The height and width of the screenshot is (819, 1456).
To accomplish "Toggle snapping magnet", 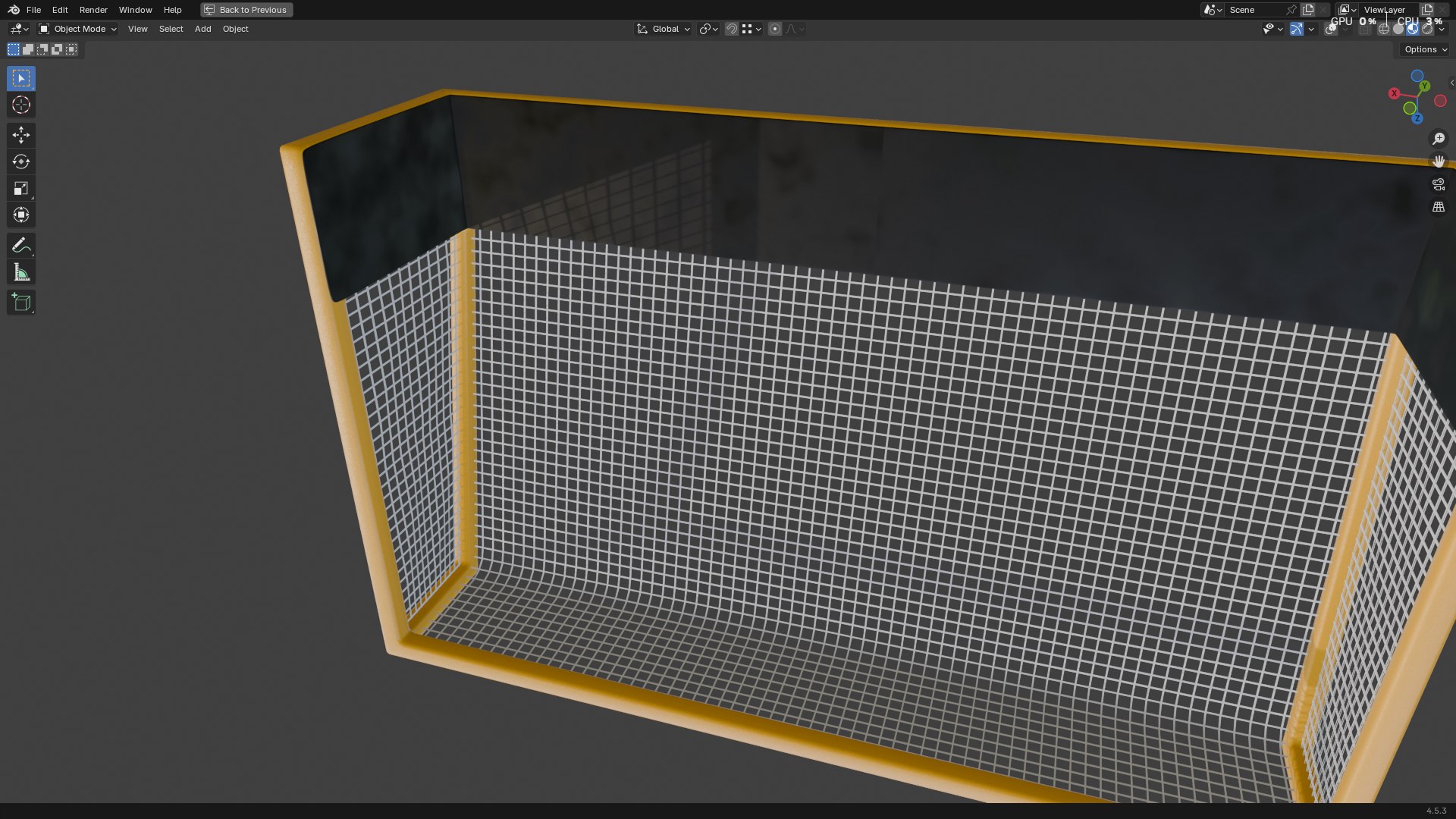I will coord(732,29).
